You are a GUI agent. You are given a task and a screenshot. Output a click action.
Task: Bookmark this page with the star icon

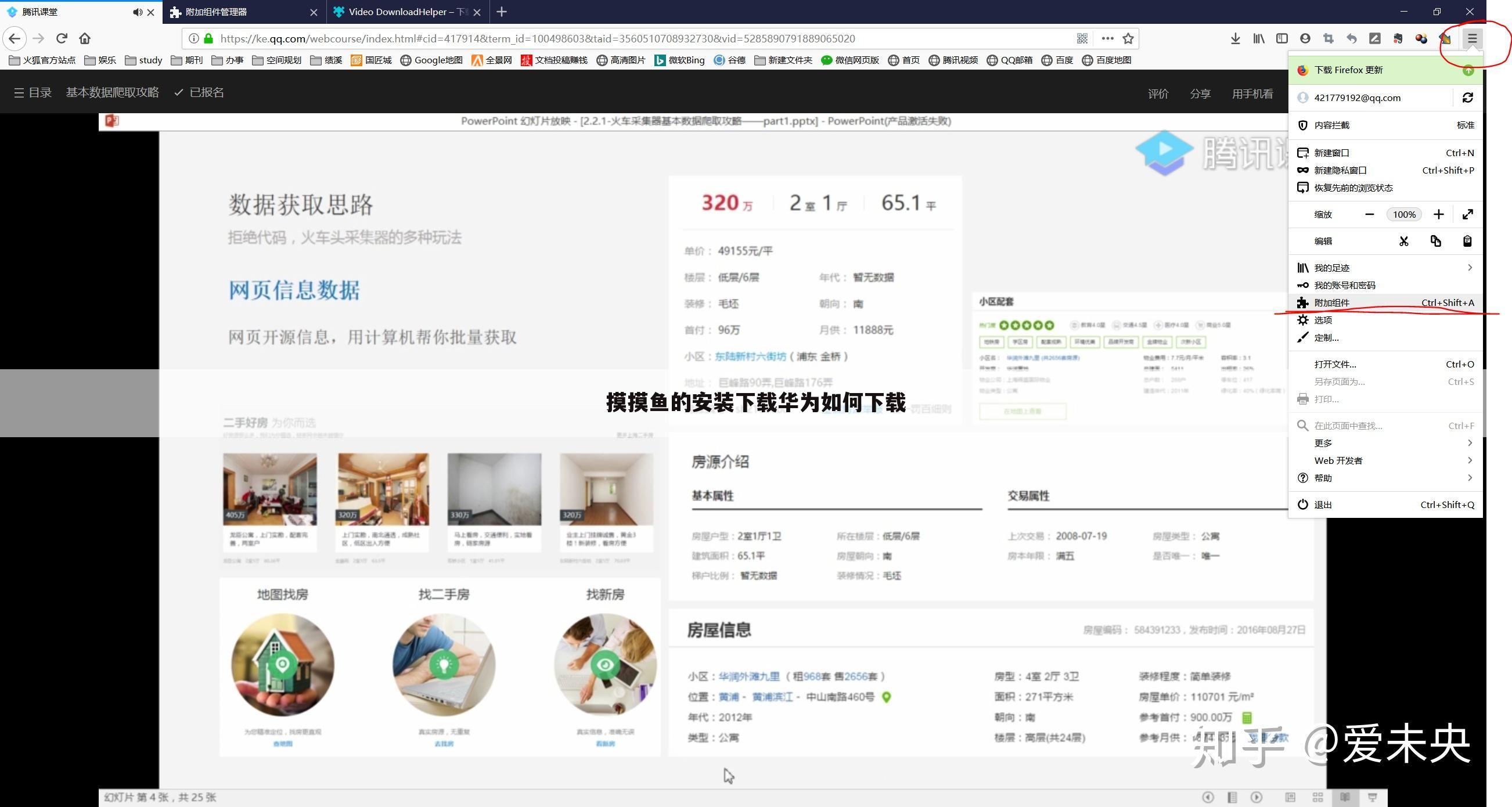[x=1128, y=39]
